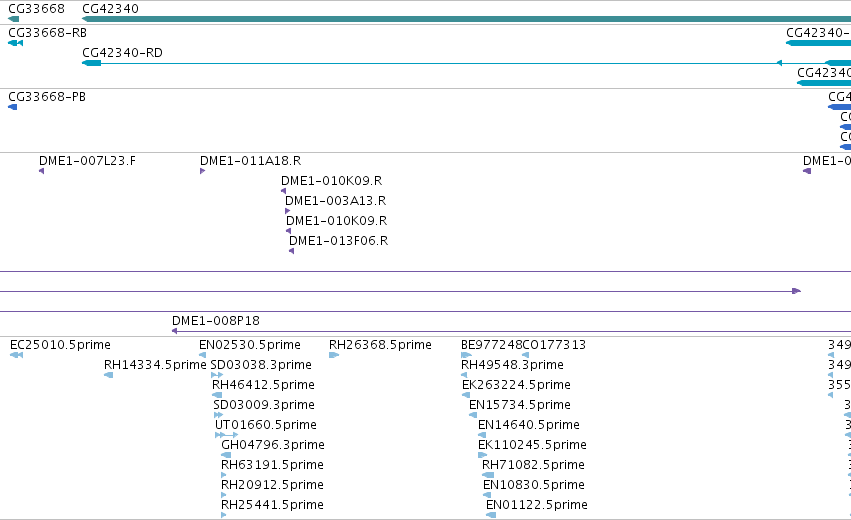
Task: Click protein CG33668-PB label
Action: click(x=47, y=97)
